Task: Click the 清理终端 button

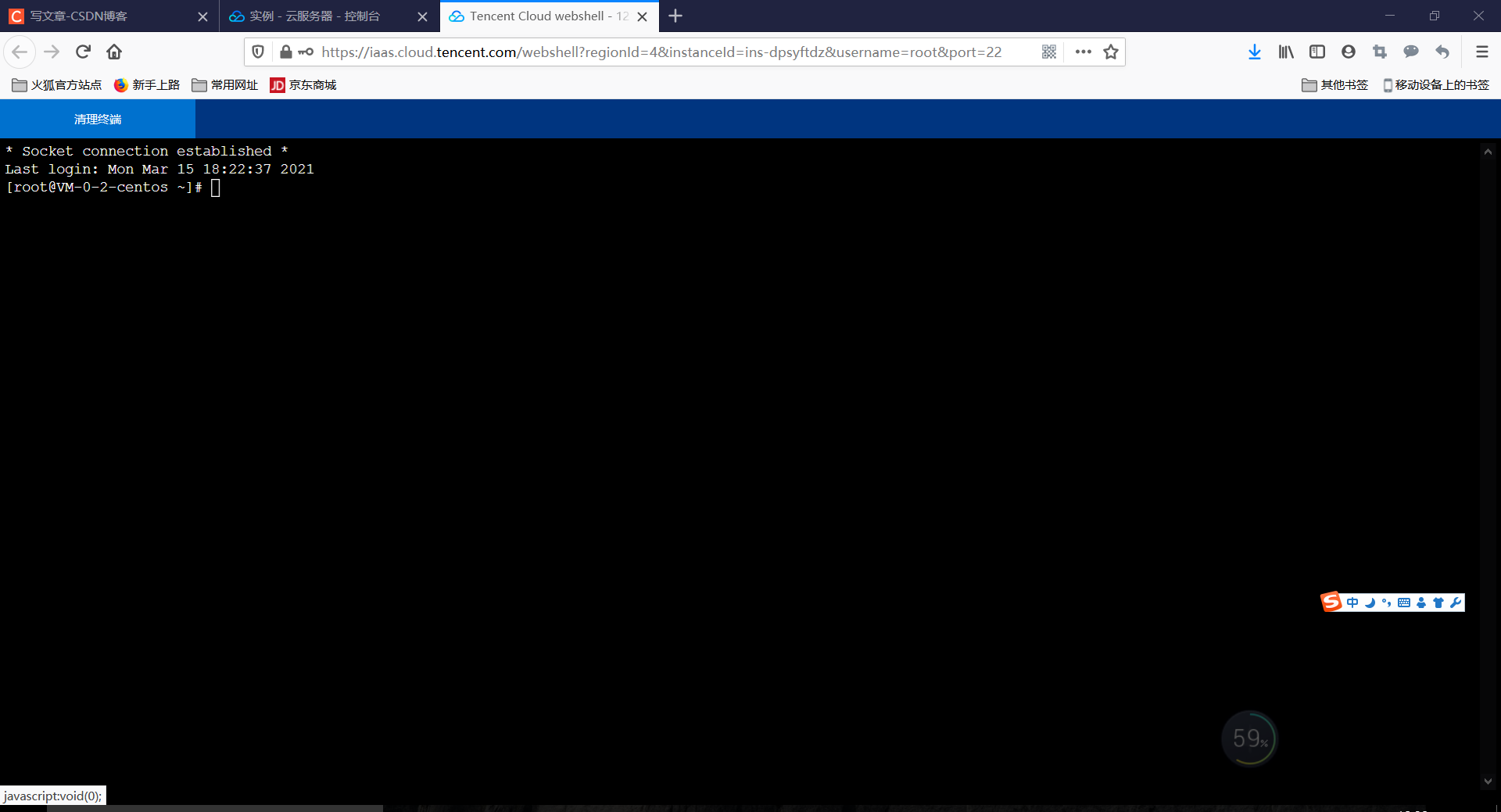Action: (97, 119)
